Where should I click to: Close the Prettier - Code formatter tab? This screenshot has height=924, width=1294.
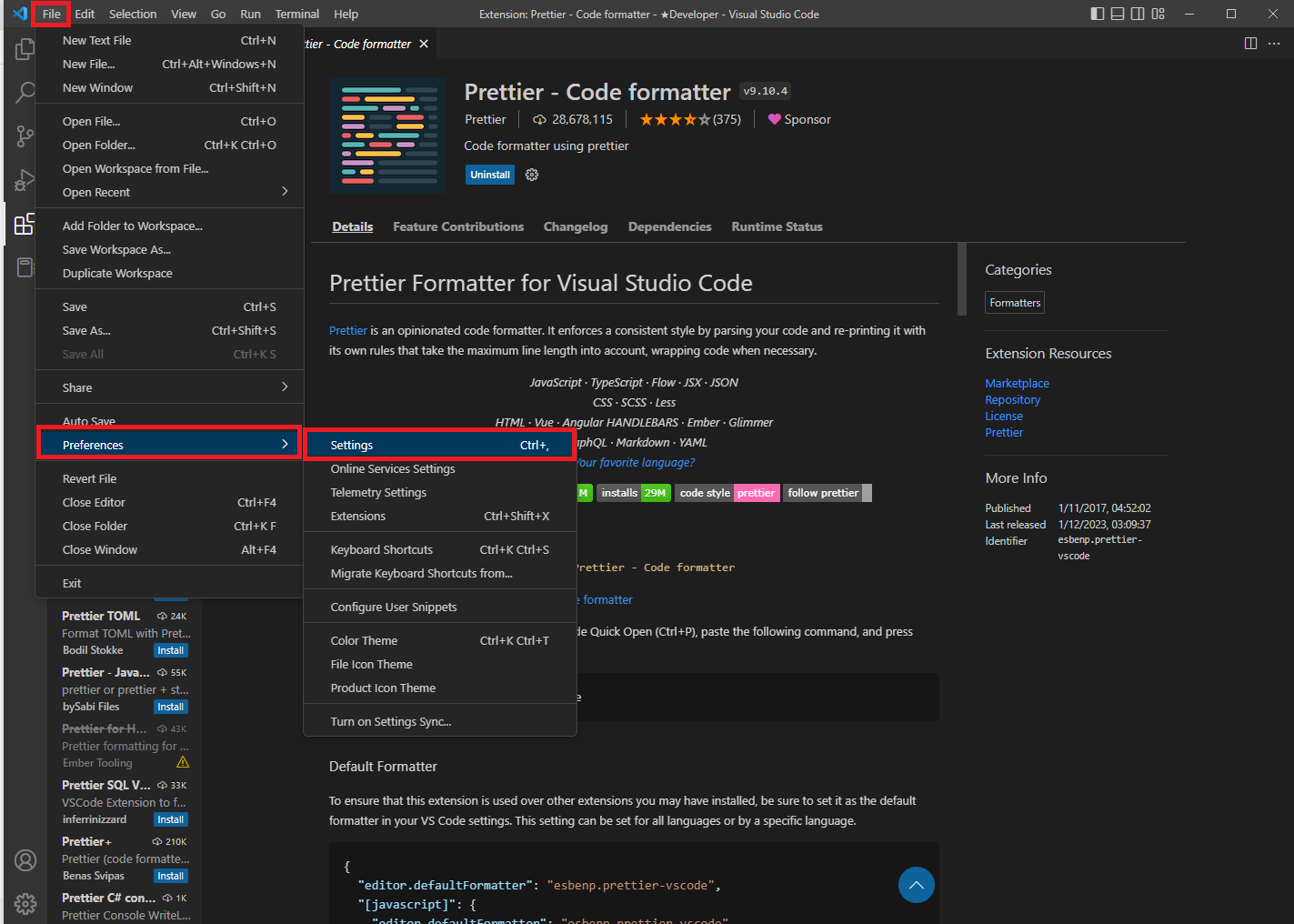tap(424, 44)
